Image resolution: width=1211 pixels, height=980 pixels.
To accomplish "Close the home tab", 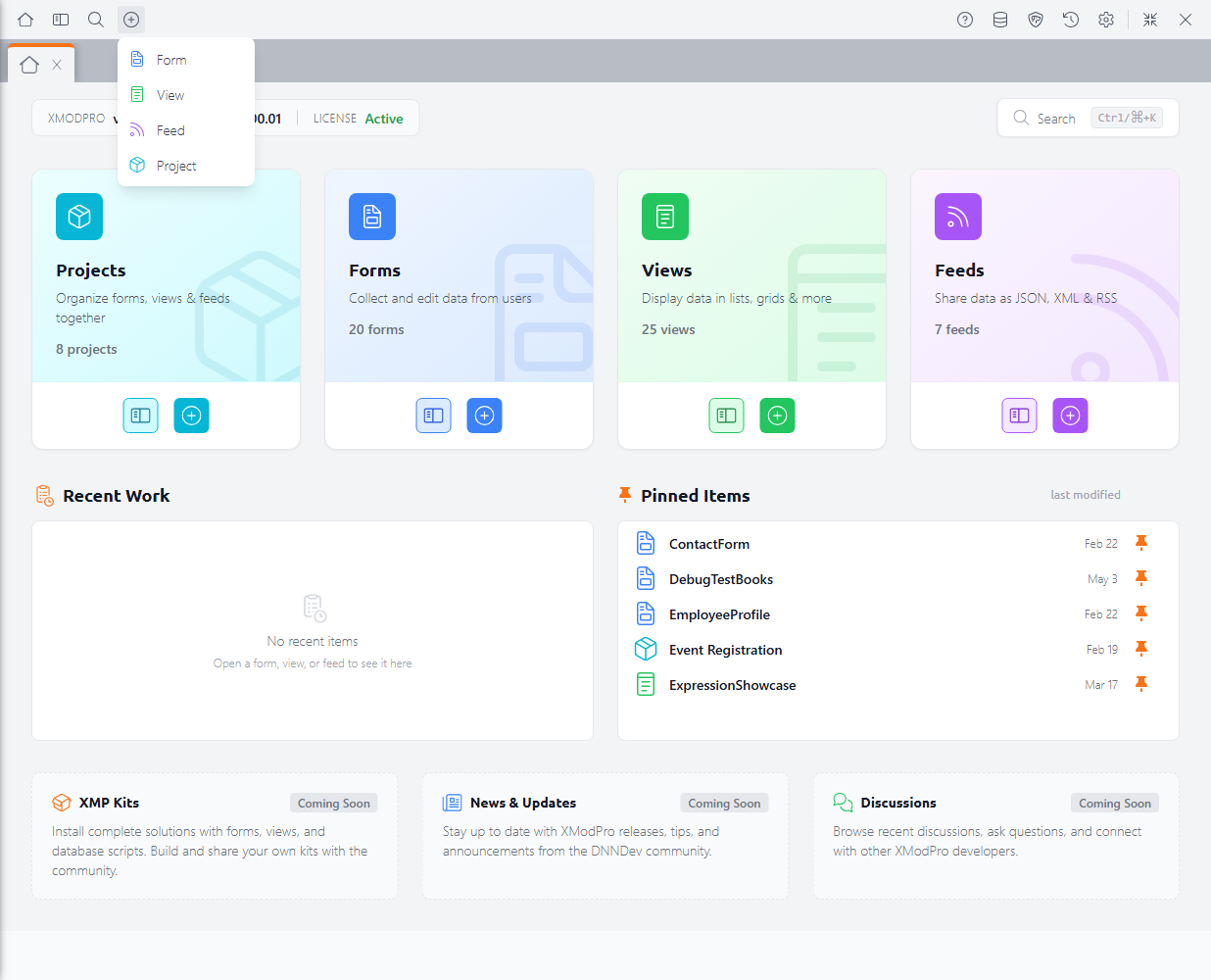I will pyautogui.click(x=57, y=65).
